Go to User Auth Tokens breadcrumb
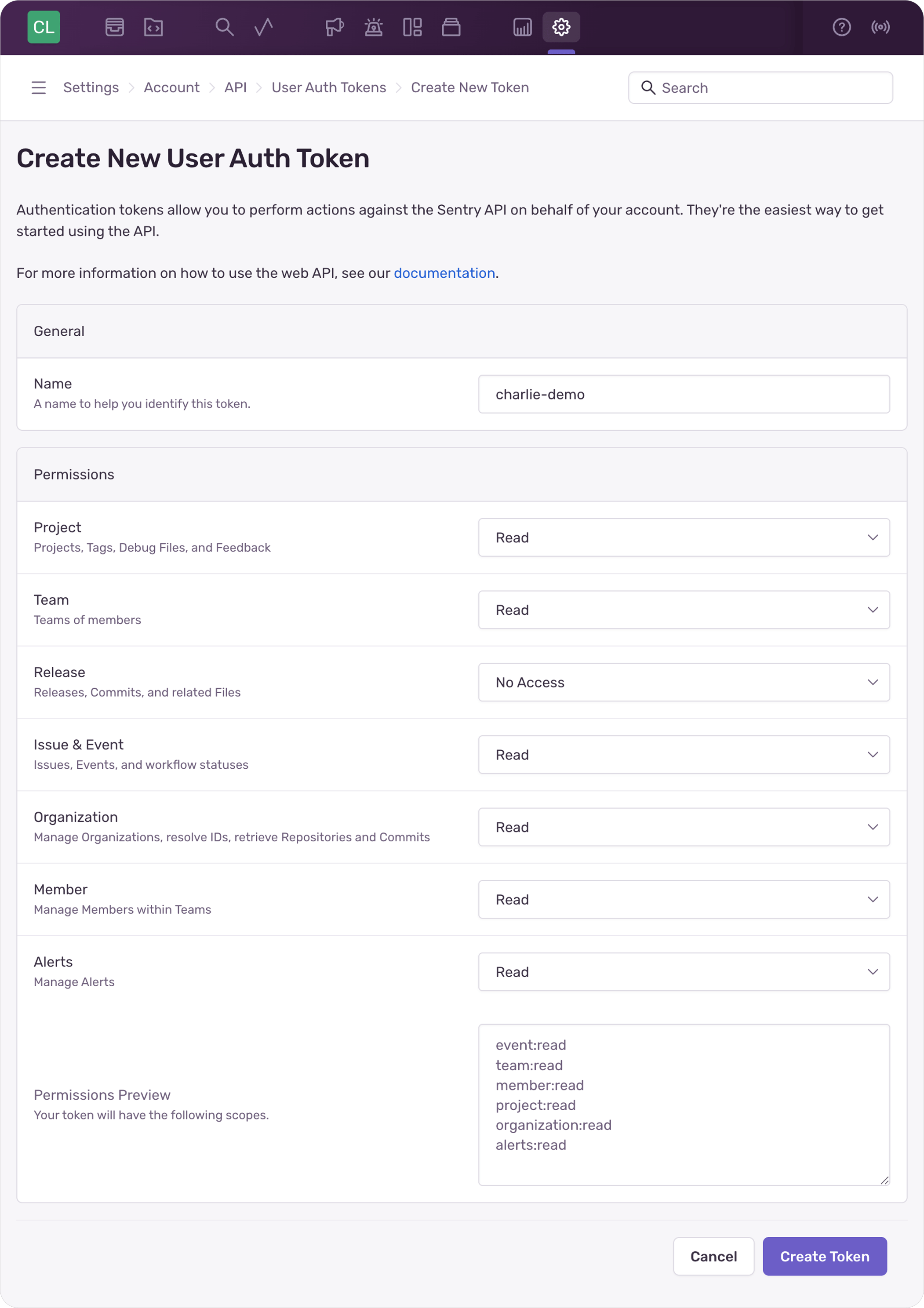This screenshot has height=1308, width=924. pyautogui.click(x=329, y=88)
